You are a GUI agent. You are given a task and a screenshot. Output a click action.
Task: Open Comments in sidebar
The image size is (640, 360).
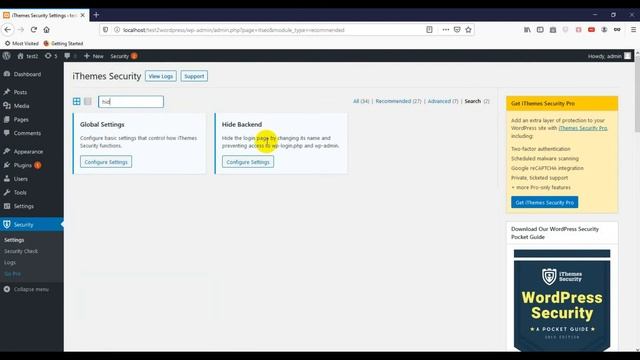pyautogui.click(x=27, y=133)
